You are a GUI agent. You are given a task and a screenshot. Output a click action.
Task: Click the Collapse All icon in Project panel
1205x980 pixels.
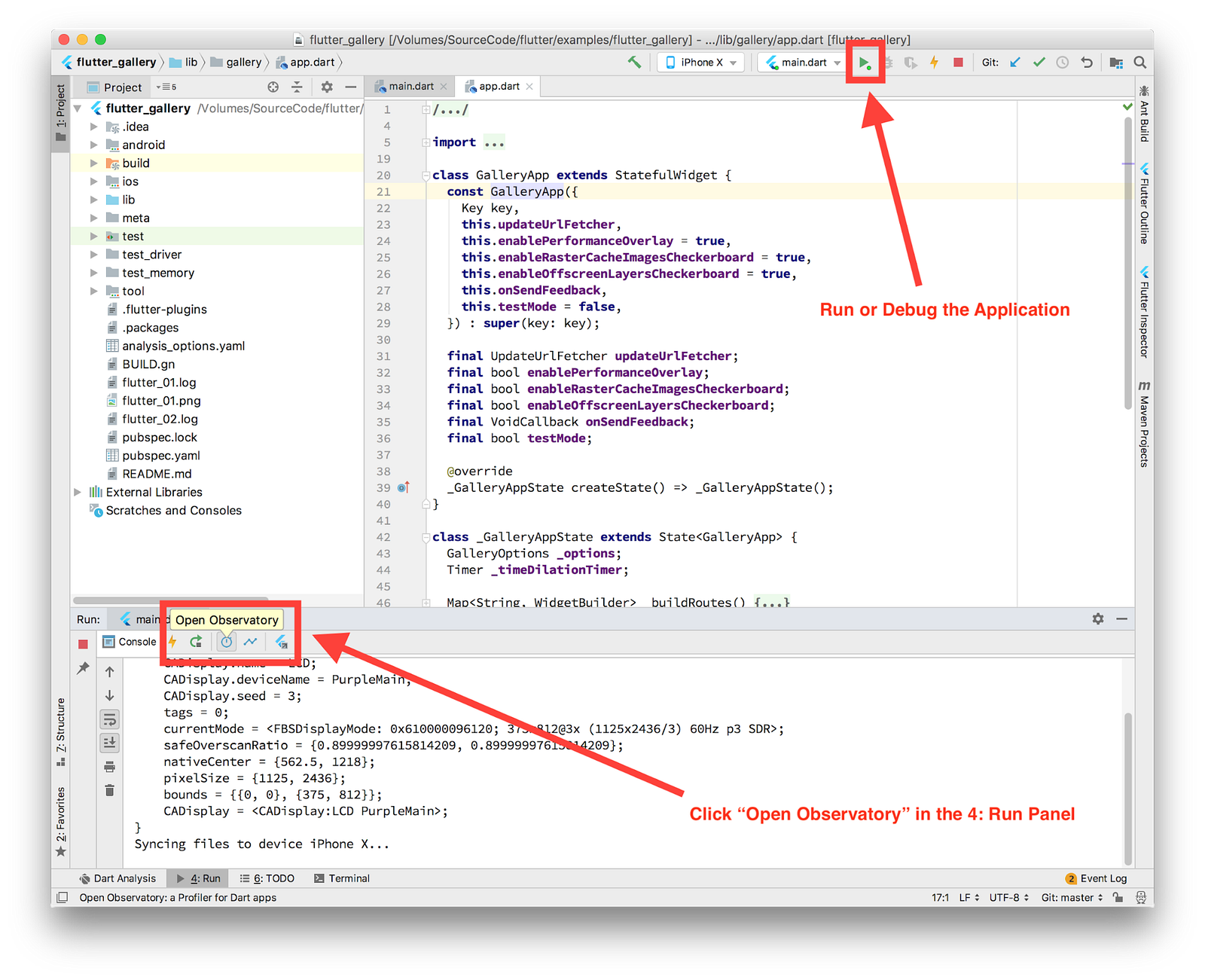pyautogui.click(x=297, y=87)
